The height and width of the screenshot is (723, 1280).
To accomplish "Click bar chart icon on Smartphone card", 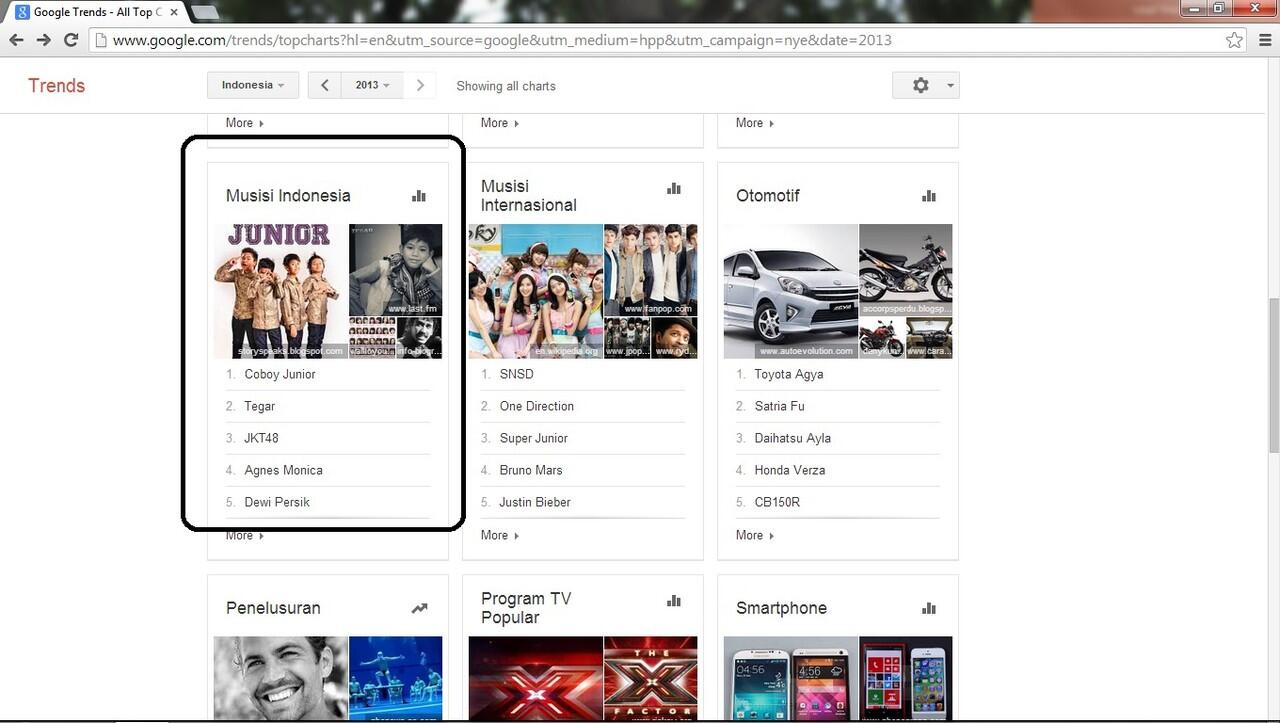I will click(929, 608).
